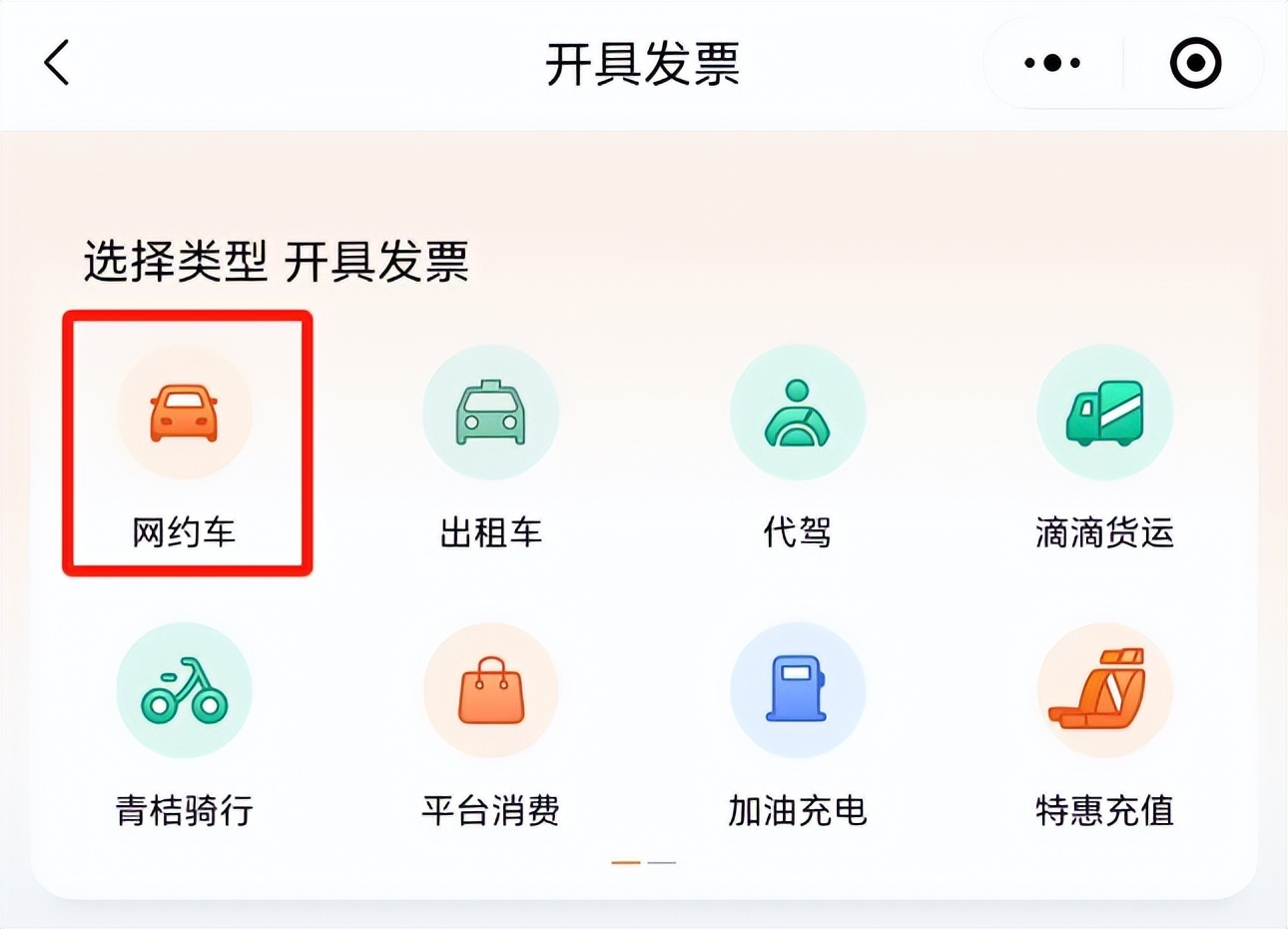
Task: Click the 代驾 text label
Action: click(798, 532)
